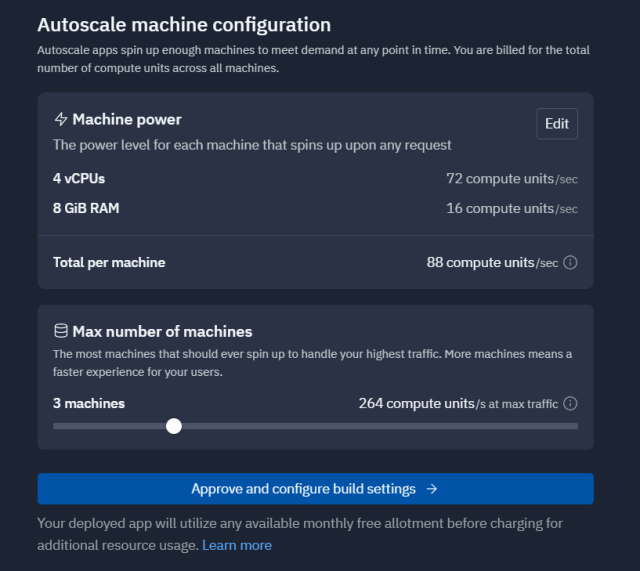The image size is (640, 571).
Task: Open the Learn more link
Action: [x=237, y=545]
